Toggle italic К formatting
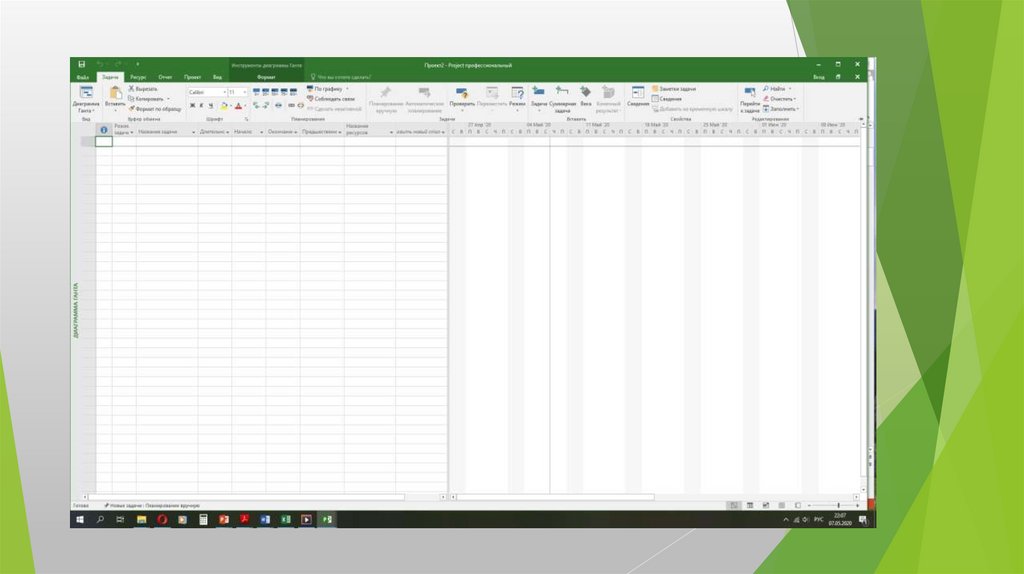This screenshot has height=574, width=1024. tap(201, 106)
